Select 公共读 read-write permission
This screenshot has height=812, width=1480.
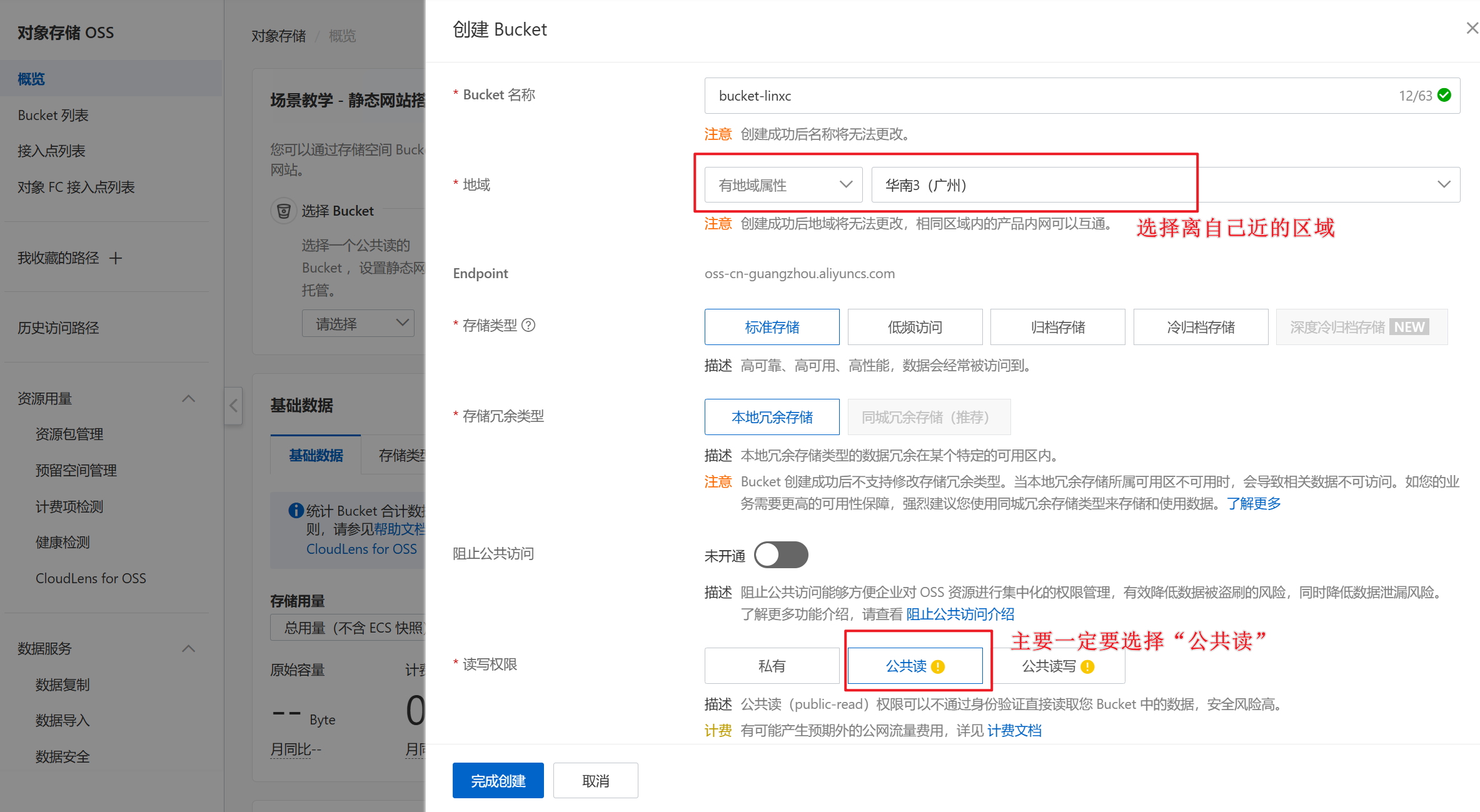pos(915,666)
